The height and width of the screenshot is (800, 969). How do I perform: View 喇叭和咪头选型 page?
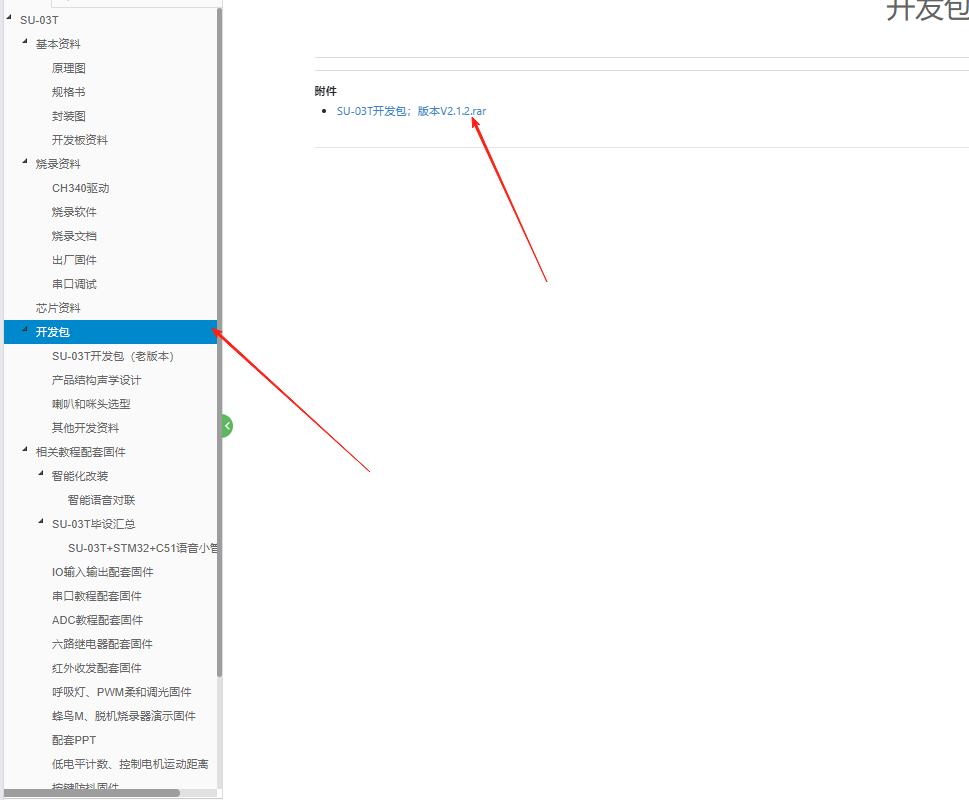(91, 404)
